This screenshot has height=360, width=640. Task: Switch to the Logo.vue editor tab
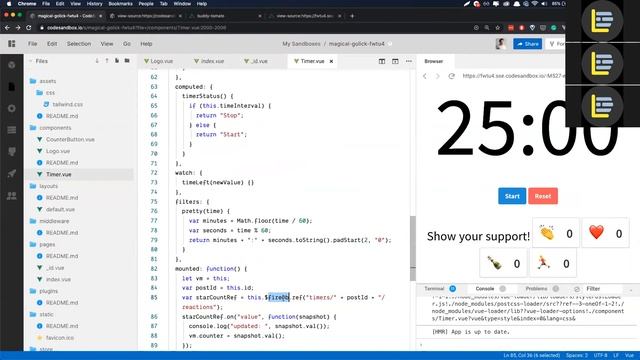tap(158, 61)
